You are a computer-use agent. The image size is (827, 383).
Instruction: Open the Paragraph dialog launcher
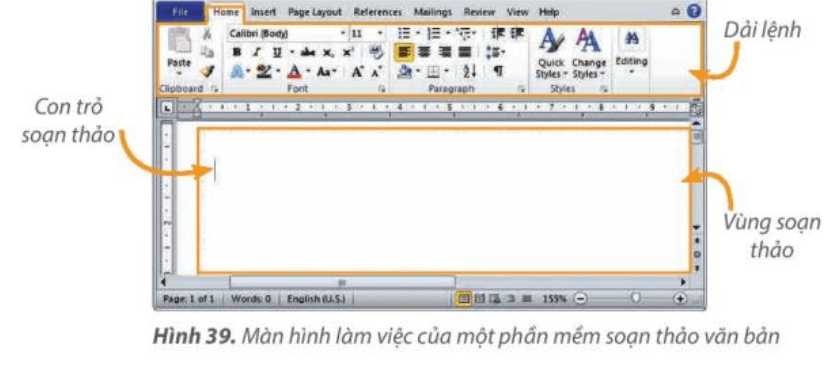(x=521, y=90)
